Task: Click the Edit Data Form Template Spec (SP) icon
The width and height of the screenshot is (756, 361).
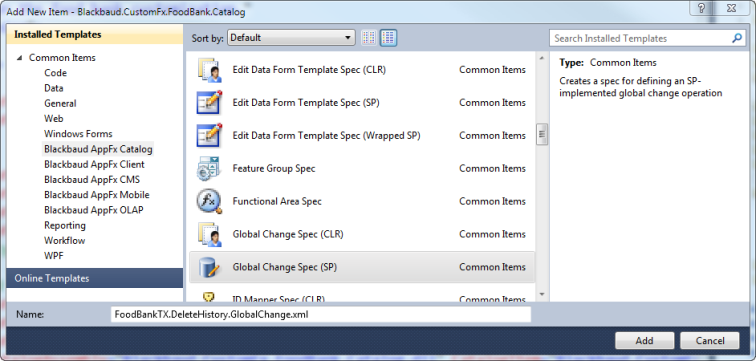Action: pos(209,103)
